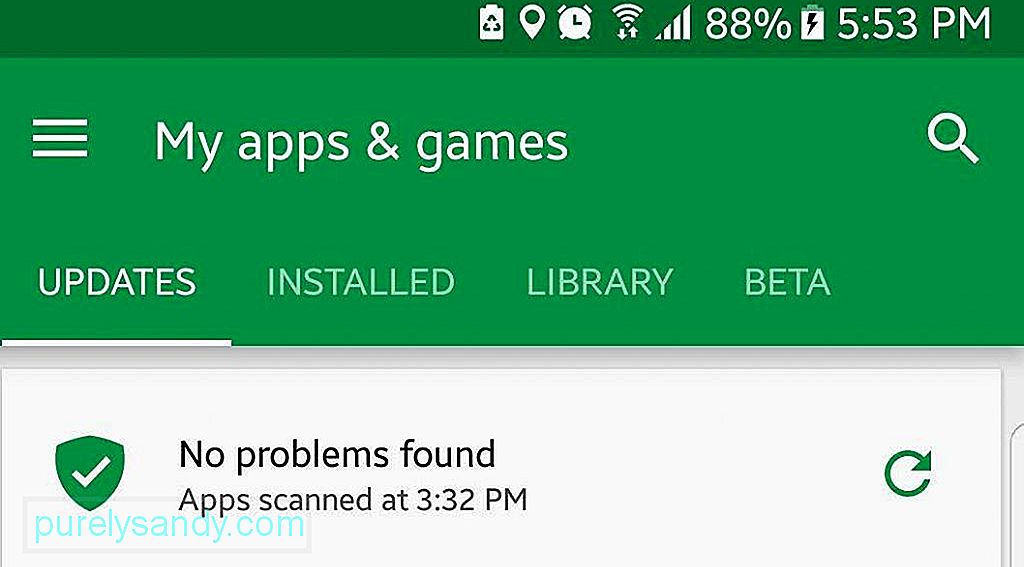Tap the Wi-Fi status icon
This screenshot has height=567, width=1024.
point(628,24)
